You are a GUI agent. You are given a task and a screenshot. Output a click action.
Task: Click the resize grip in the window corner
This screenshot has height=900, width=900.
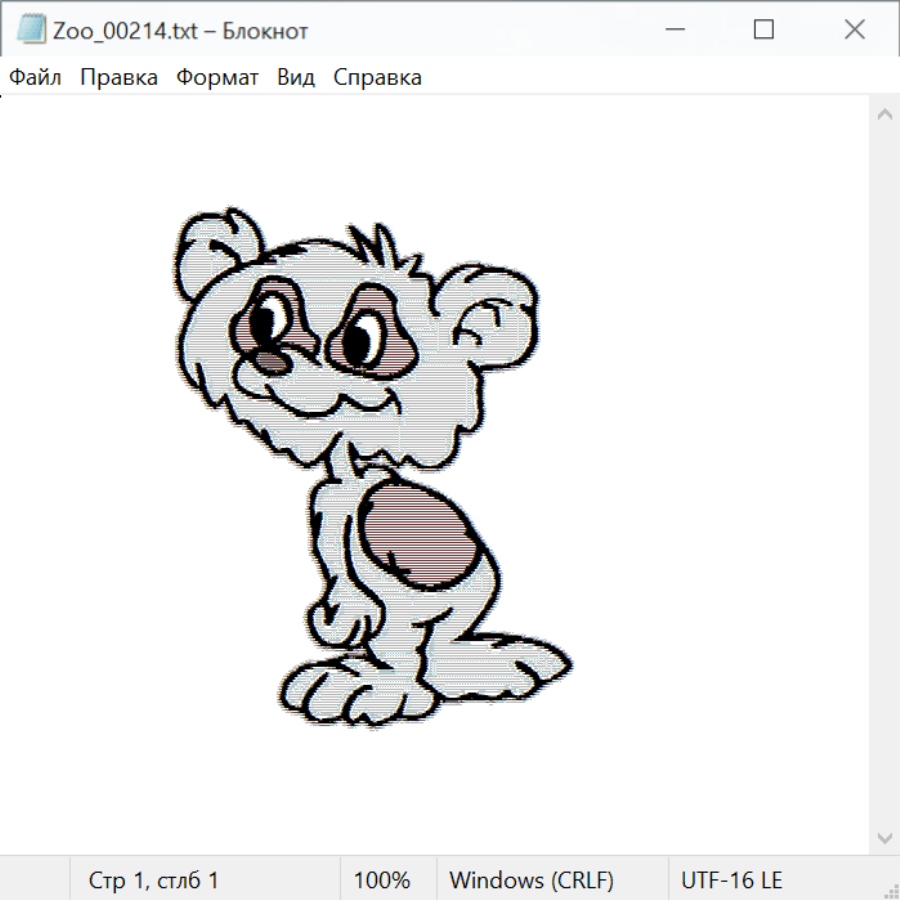pos(890,890)
